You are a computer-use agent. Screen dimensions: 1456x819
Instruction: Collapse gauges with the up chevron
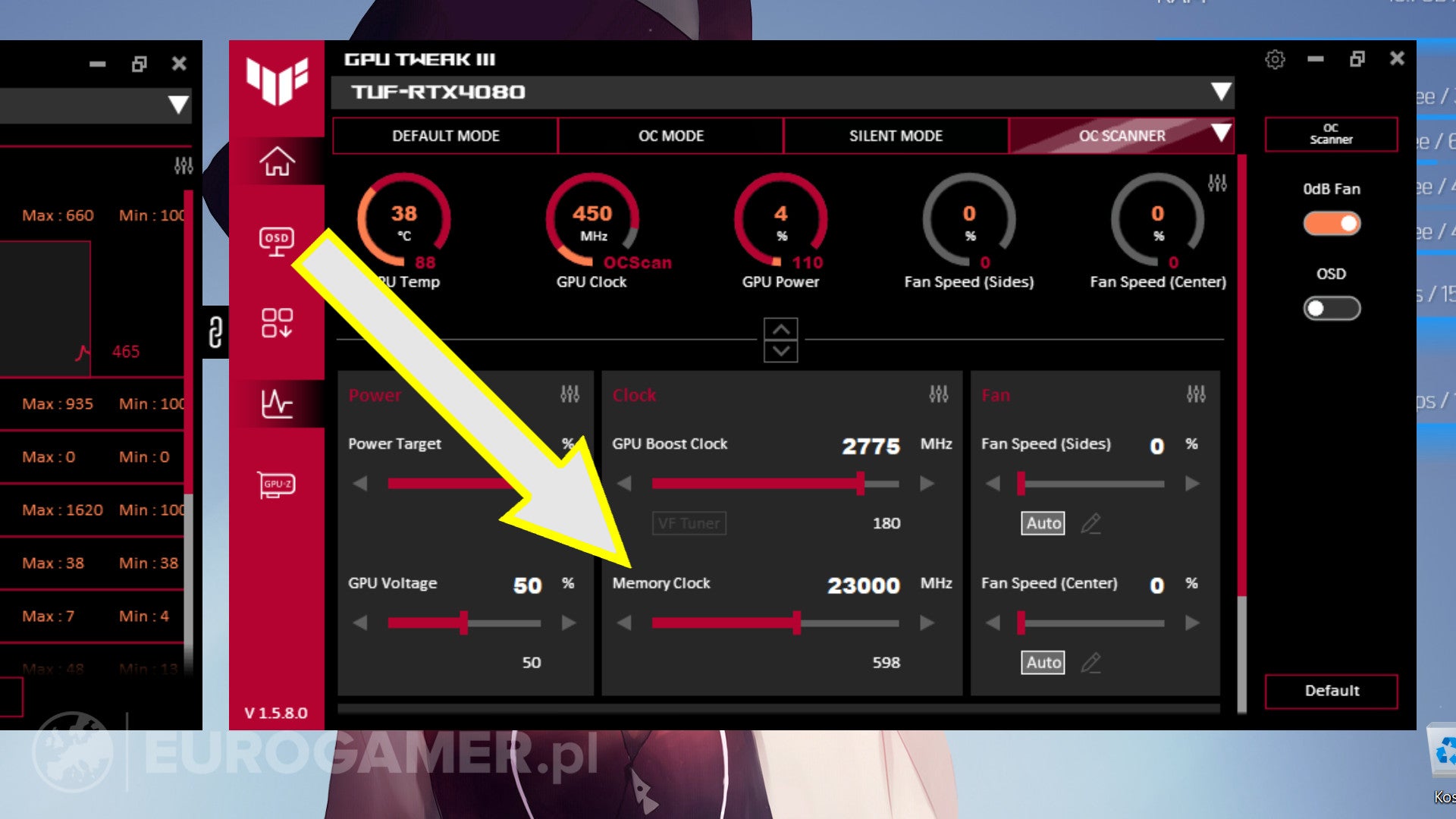coord(781,329)
